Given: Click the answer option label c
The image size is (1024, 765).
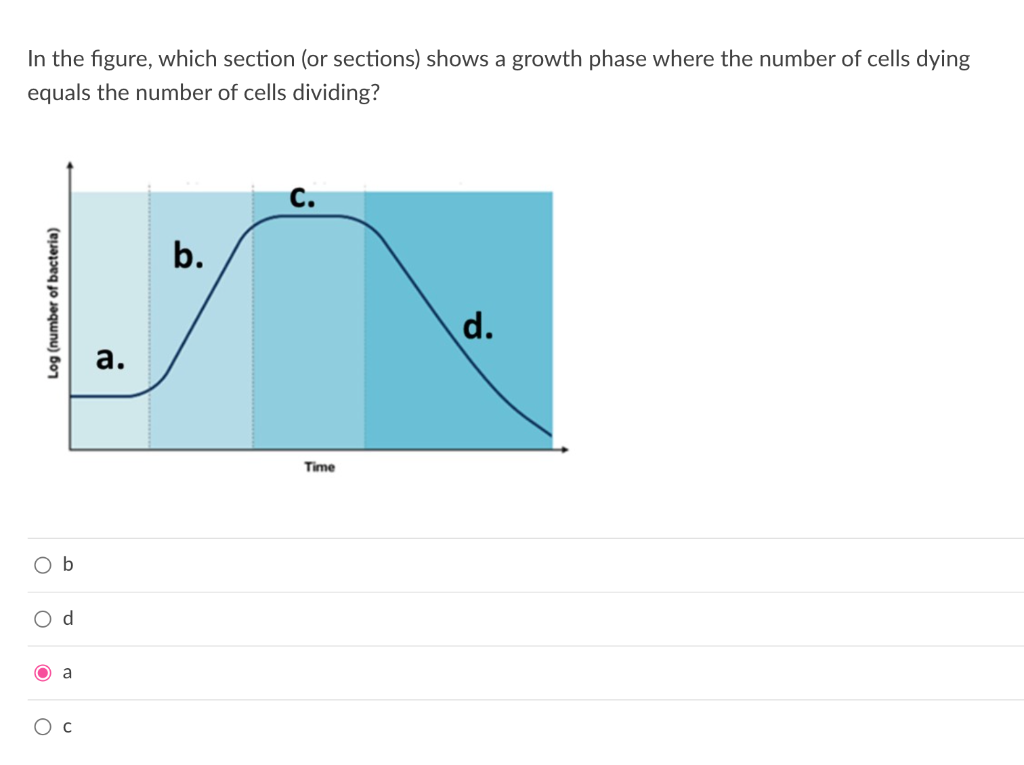Looking at the screenshot, I should 66,726.
